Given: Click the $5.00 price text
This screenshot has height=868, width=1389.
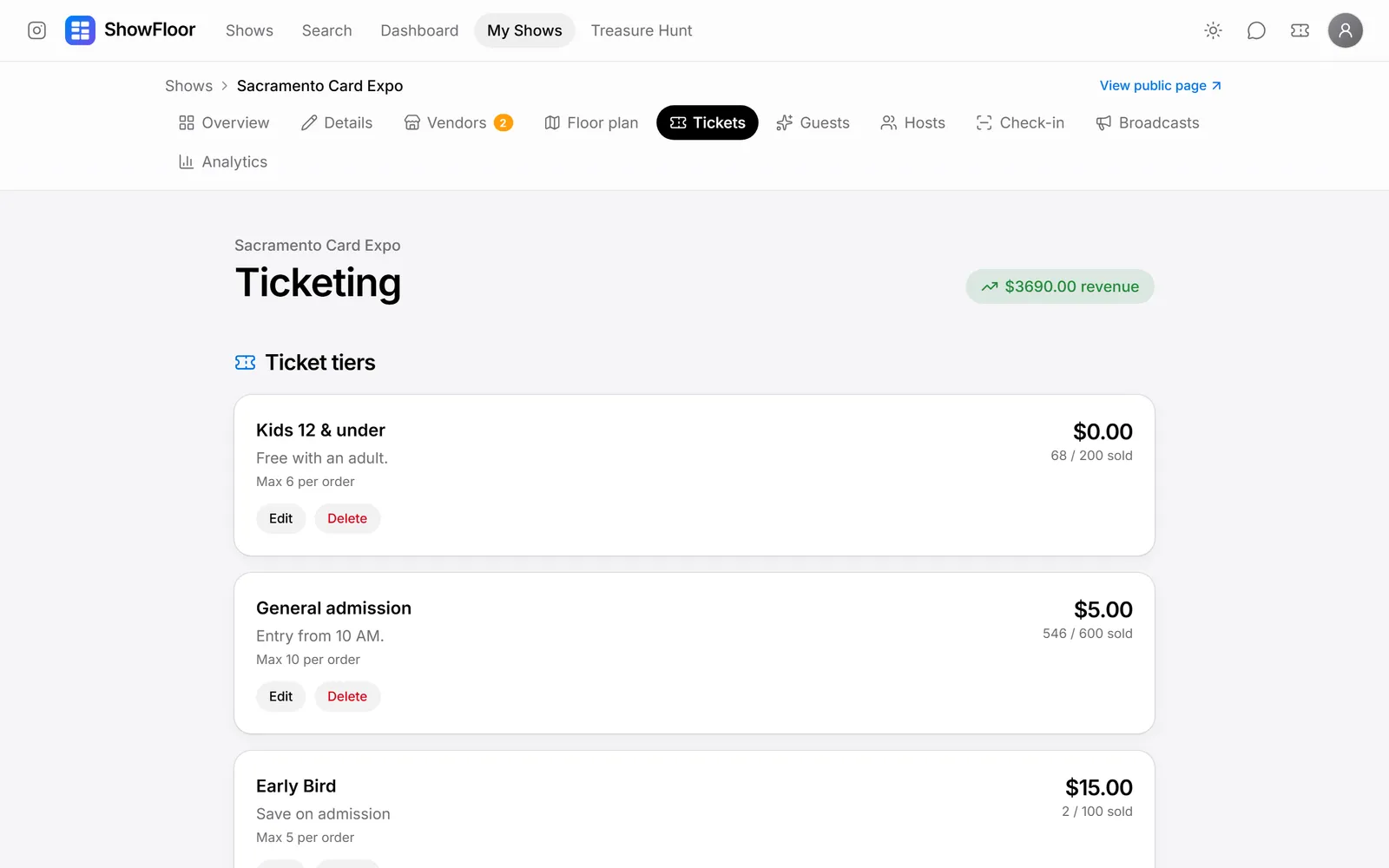Looking at the screenshot, I should (x=1103, y=609).
